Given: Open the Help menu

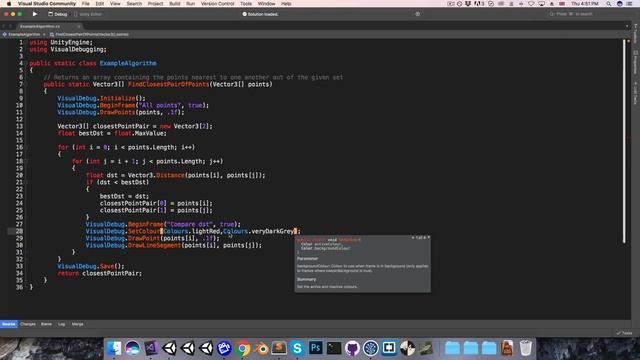Looking at the screenshot, I should [x=286, y=4].
